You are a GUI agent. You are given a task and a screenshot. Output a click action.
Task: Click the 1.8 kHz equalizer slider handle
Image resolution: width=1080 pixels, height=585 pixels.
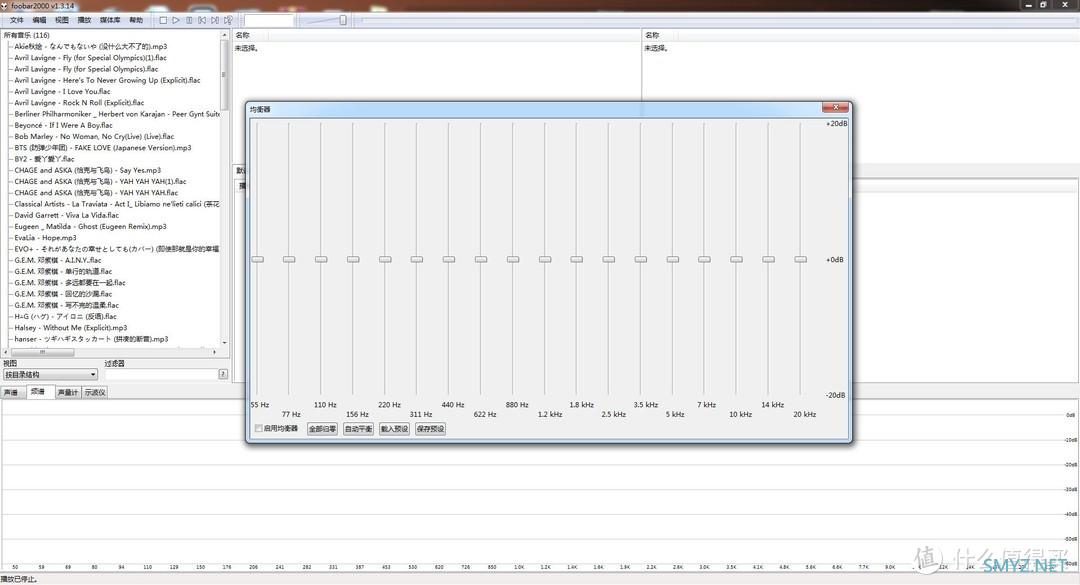pyautogui.click(x=577, y=259)
